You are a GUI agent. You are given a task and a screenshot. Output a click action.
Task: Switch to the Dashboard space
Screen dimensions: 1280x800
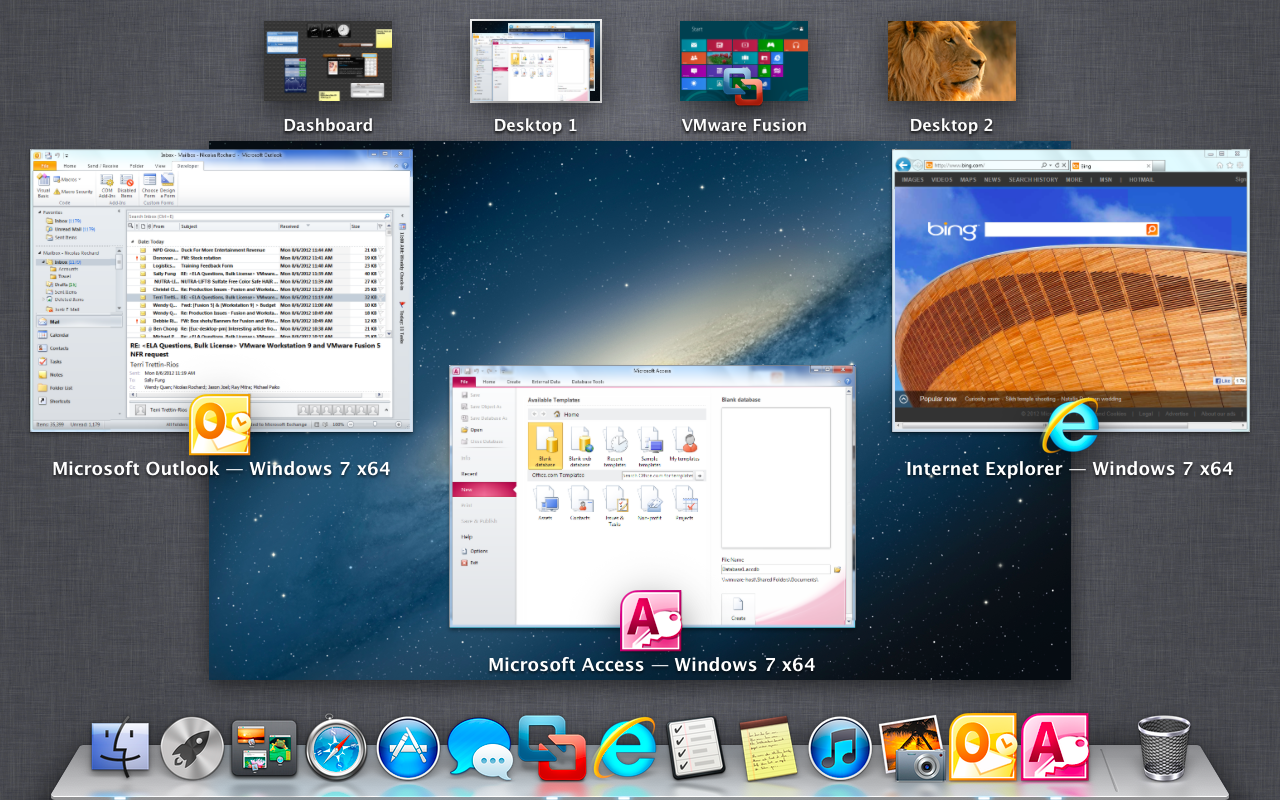coord(328,62)
